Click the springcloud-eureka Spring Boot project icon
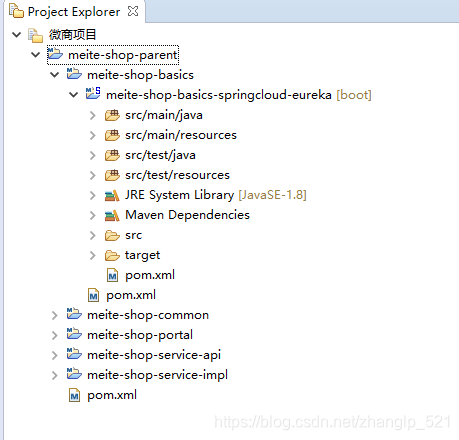Viewport: 459px width, 440px height. [93, 93]
